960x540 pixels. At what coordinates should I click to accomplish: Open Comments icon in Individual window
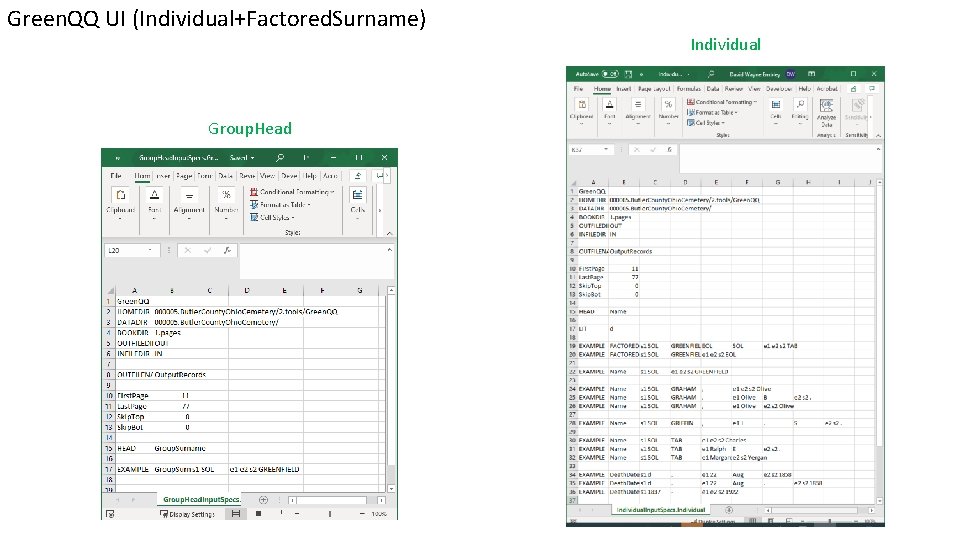871,89
